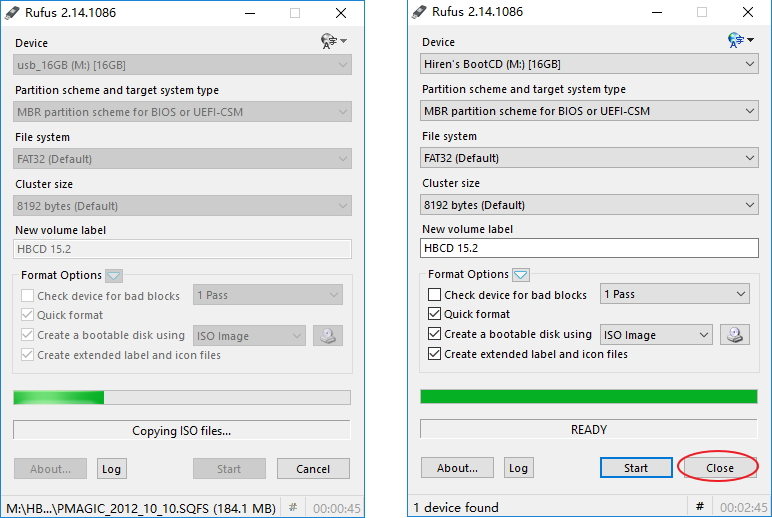Click '1 device found' status text
The image size is (772, 518).
[456, 507]
